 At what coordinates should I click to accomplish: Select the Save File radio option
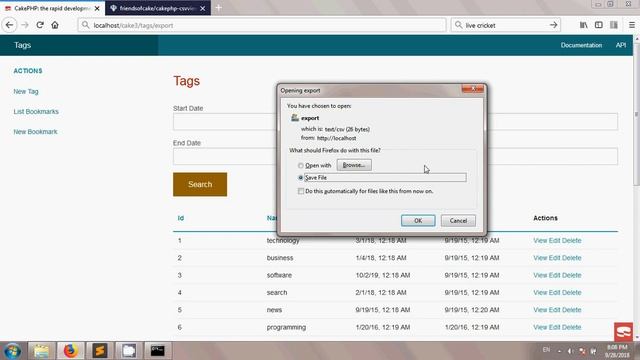(301, 178)
